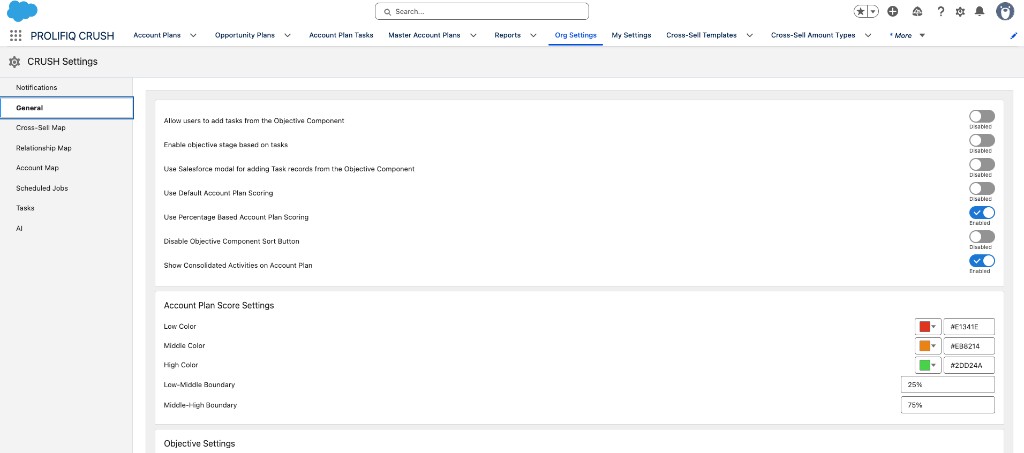This screenshot has width=1024, height=453.
Task: Click the Low Color hex field #E1341E
Action: 969,326
